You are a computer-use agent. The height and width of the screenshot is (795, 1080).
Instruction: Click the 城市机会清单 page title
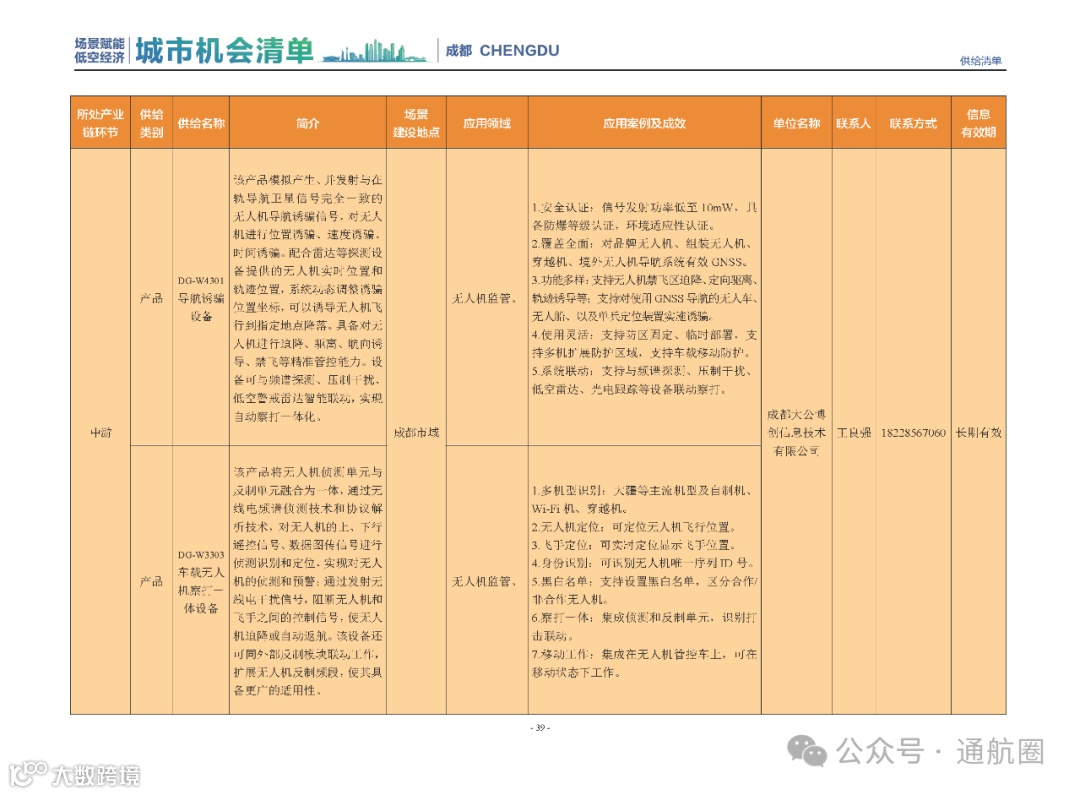pos(225,50)
